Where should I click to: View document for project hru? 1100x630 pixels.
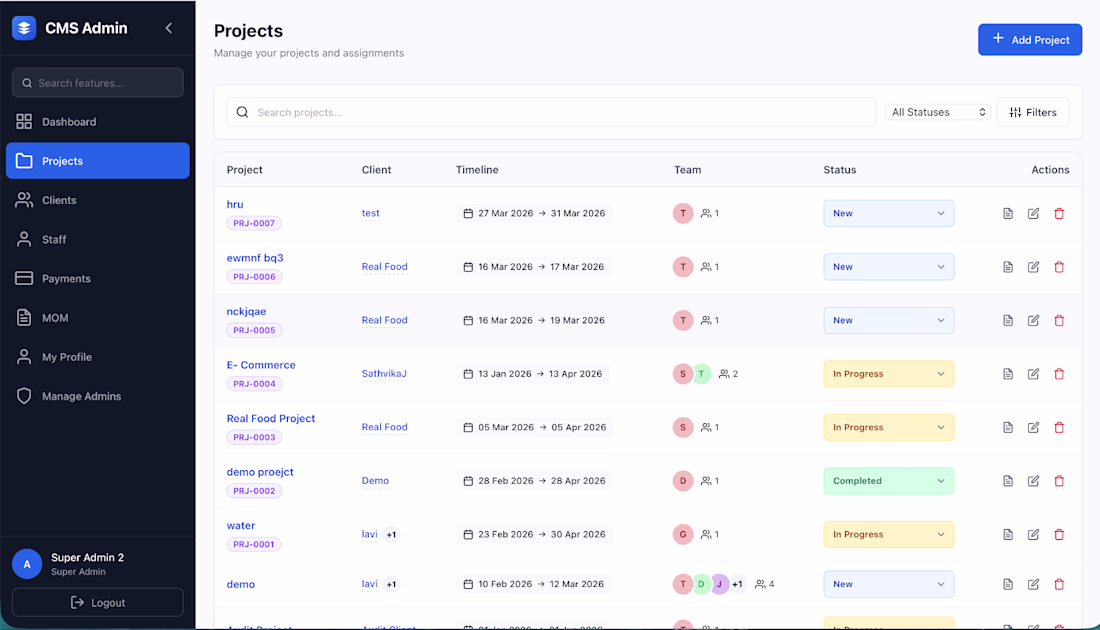coord(1007,213)
